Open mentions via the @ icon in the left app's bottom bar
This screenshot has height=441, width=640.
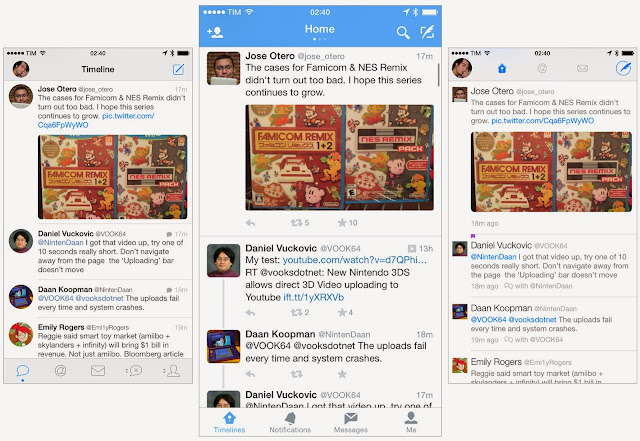coord(60,370)
